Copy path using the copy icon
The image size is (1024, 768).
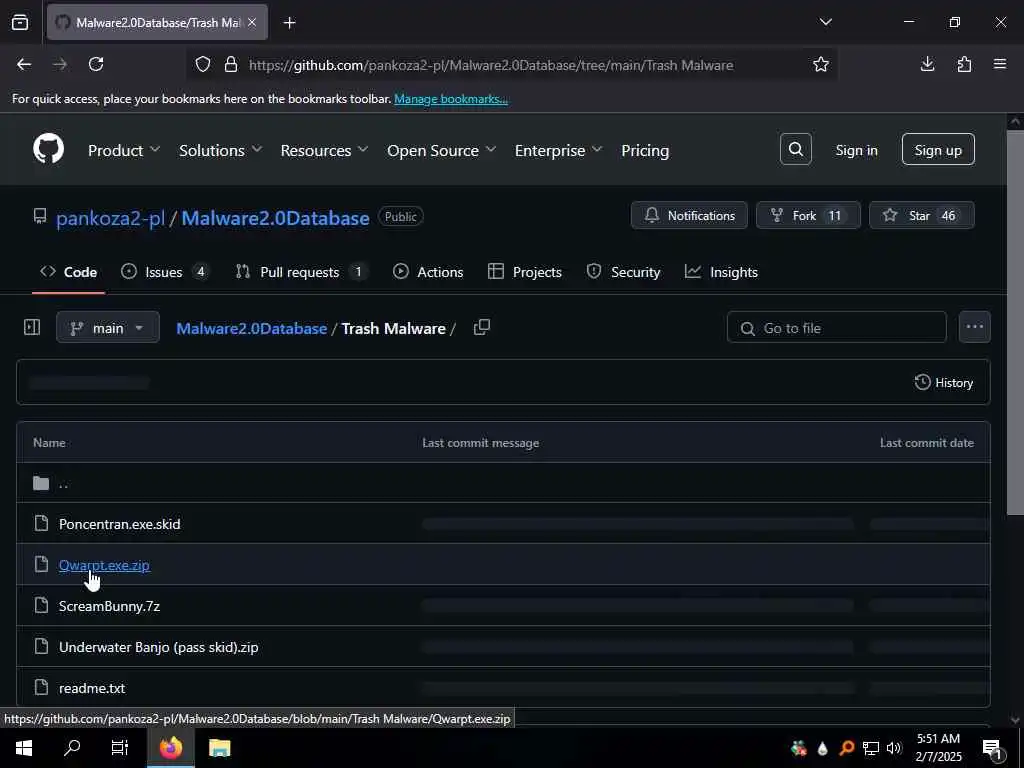coord(482,327)
